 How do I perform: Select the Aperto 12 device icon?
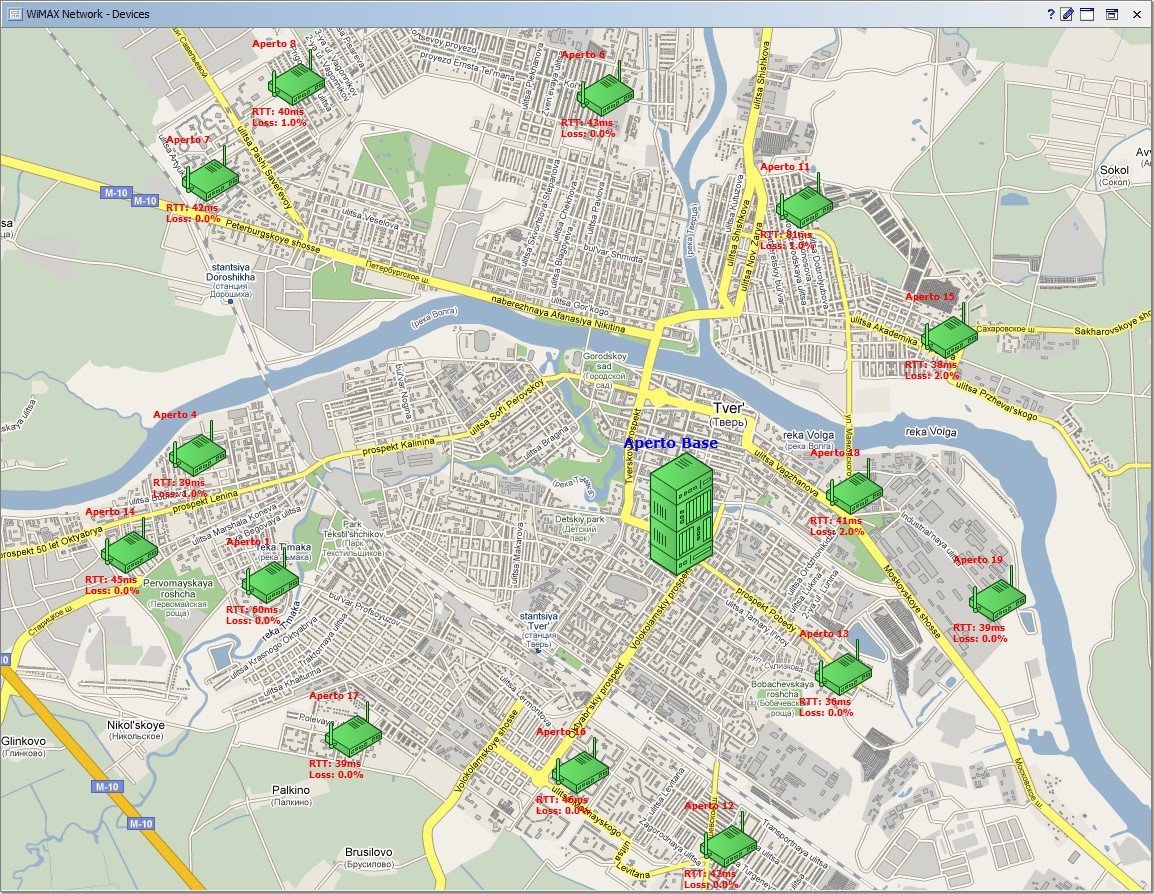pyautogui.click(x=729, y=841)
